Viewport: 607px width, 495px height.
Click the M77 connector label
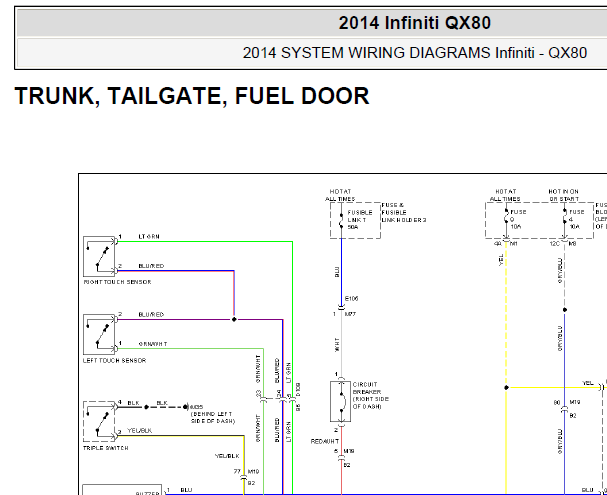[x=350, y=314]
